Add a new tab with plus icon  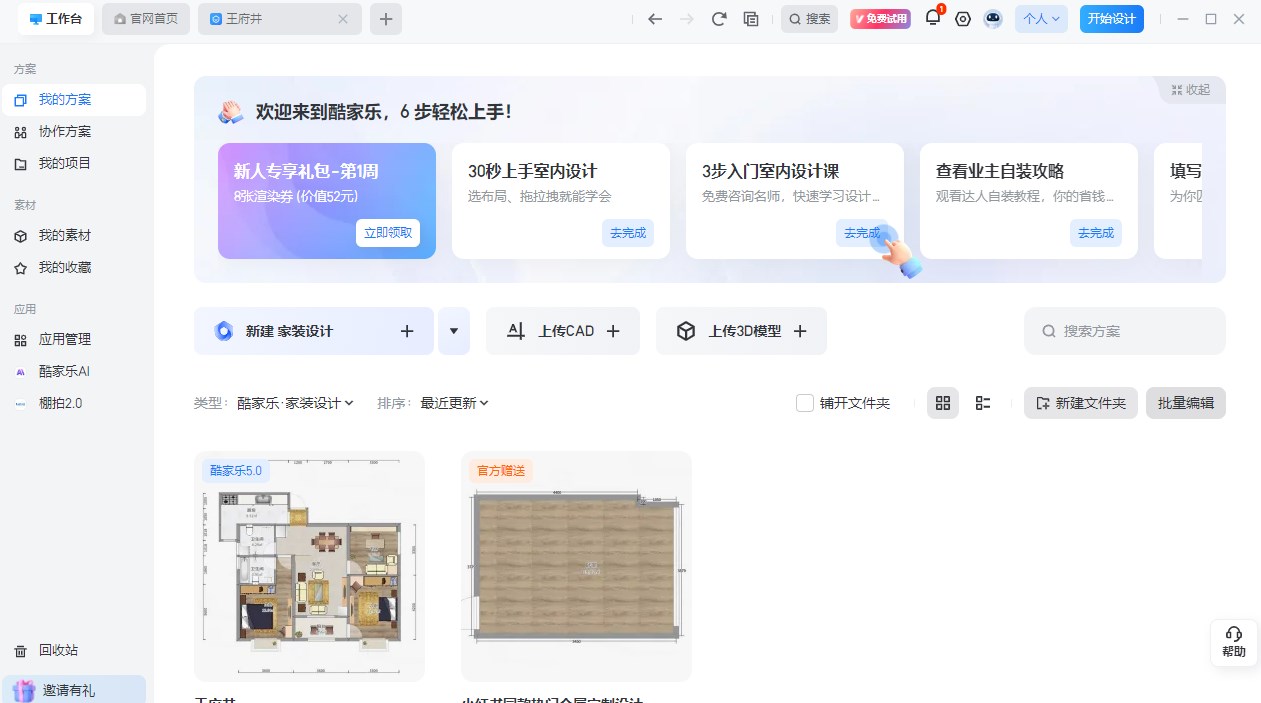point(386,19)
